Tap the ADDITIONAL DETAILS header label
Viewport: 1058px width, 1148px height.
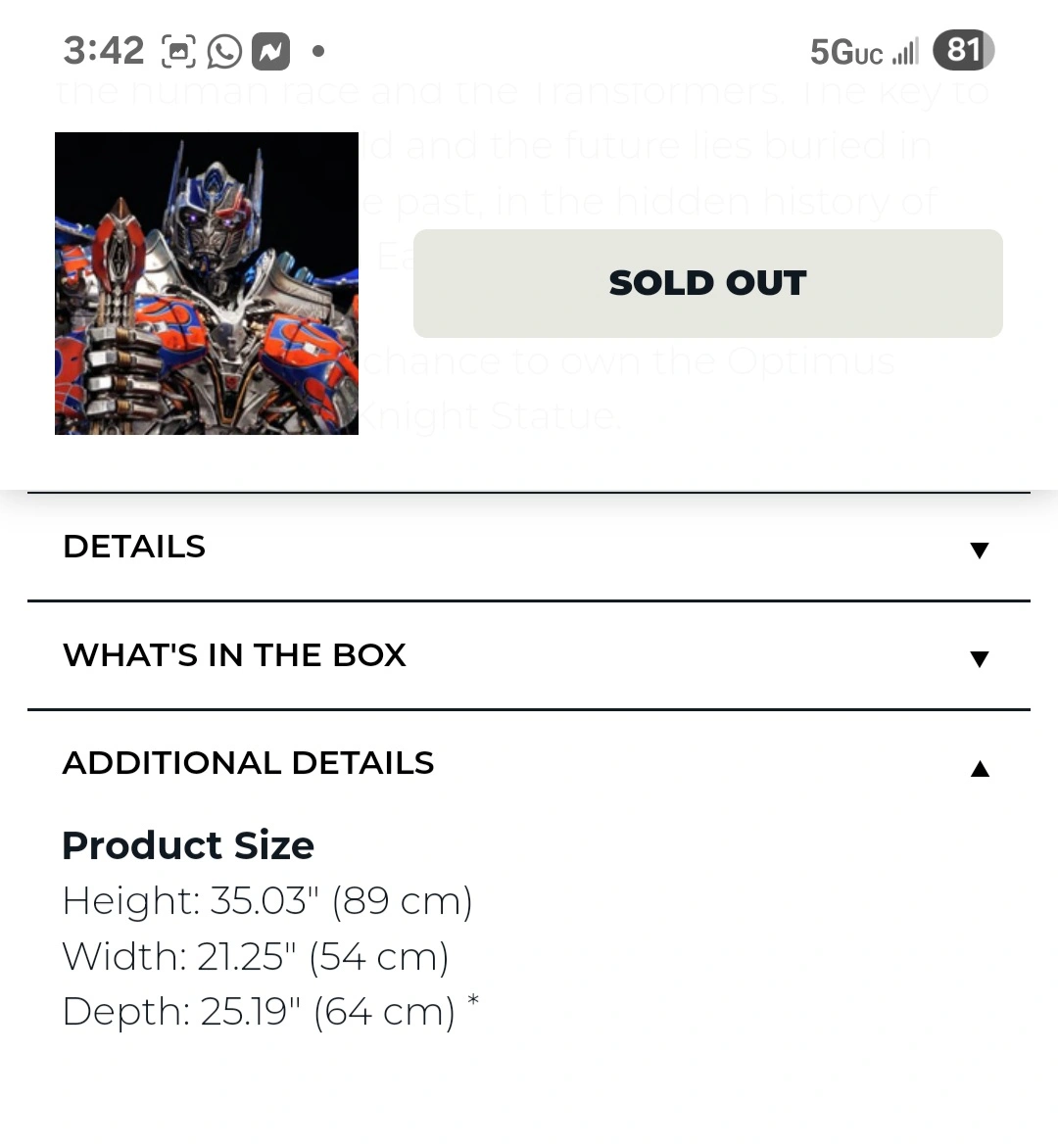click(248, 763)
